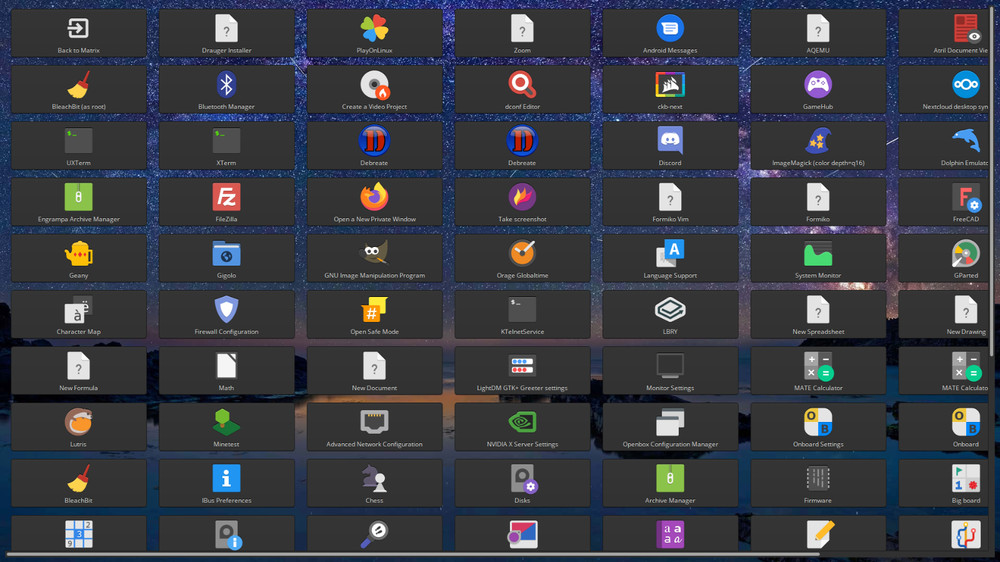Open LightDM GTK+ Greeter settings
Screen dimensions: 1000x562
coord(522,370)
